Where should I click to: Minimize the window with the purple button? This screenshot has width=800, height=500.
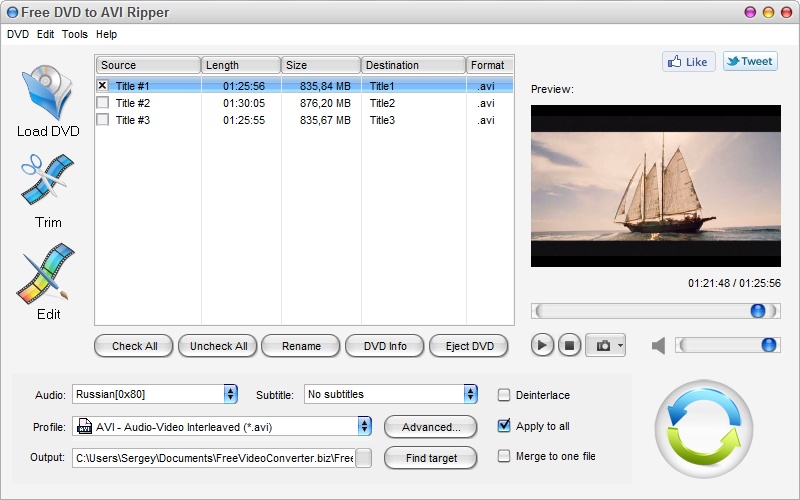coord(750,12)
